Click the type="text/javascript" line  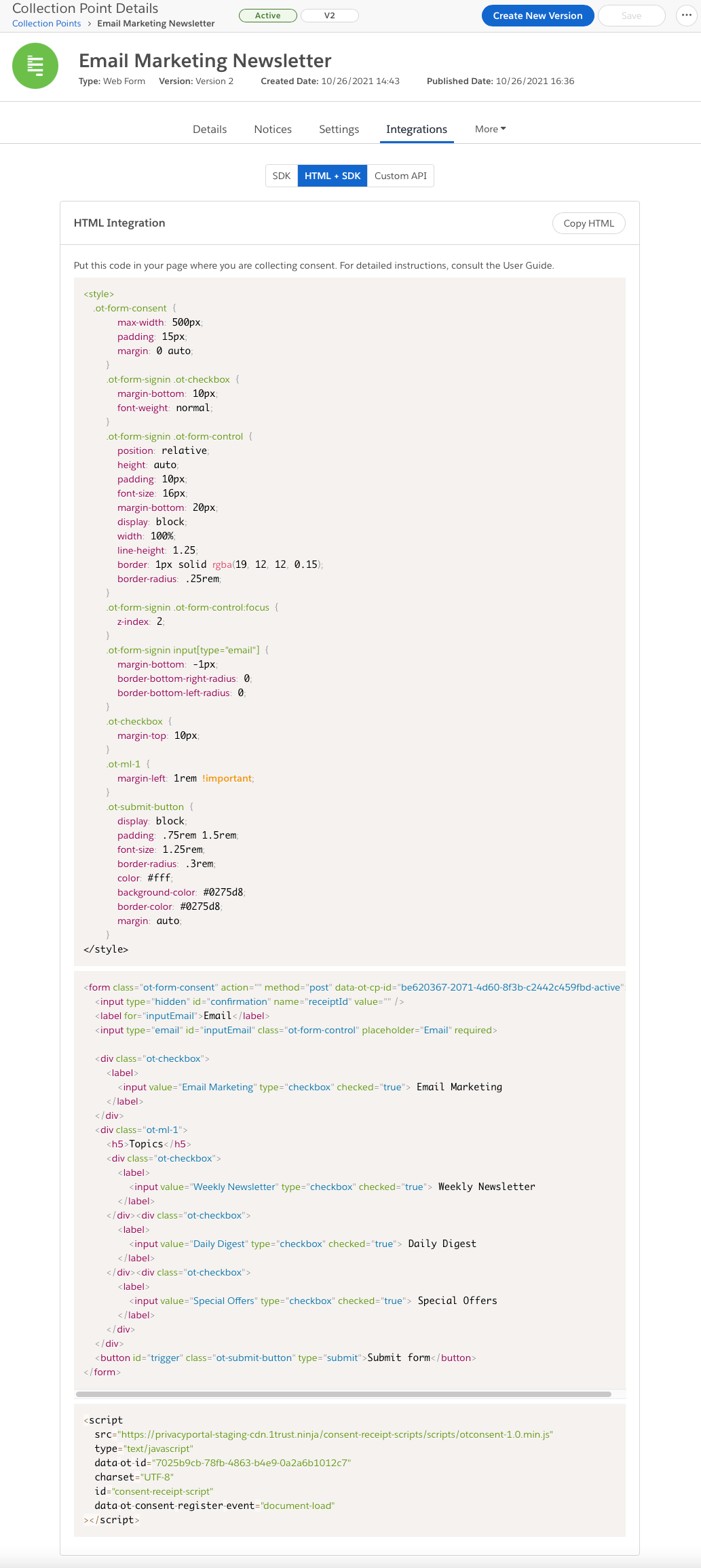(x=144, y=1449)
